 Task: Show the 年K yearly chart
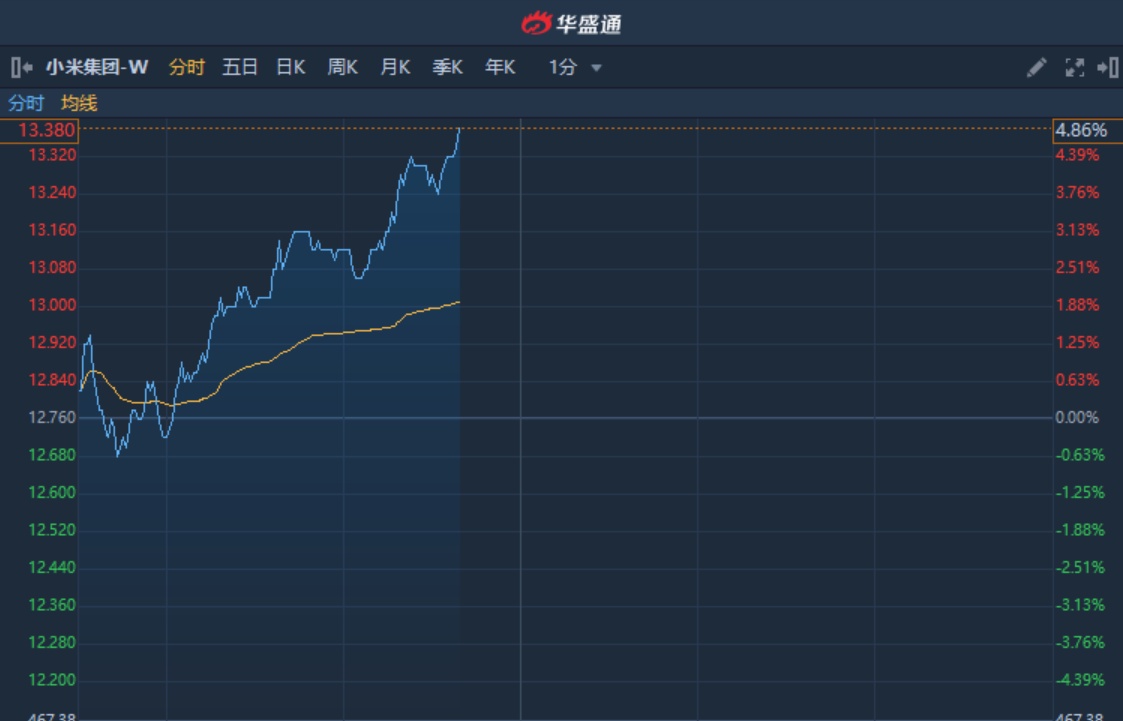coord(500,68)
